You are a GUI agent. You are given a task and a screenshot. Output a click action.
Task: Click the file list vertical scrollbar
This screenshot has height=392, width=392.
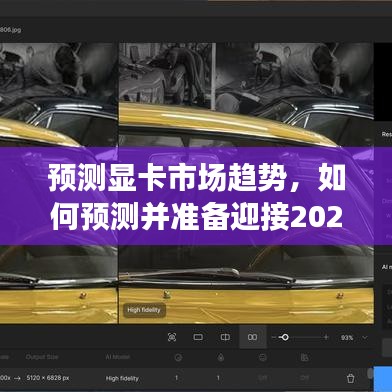370,373
